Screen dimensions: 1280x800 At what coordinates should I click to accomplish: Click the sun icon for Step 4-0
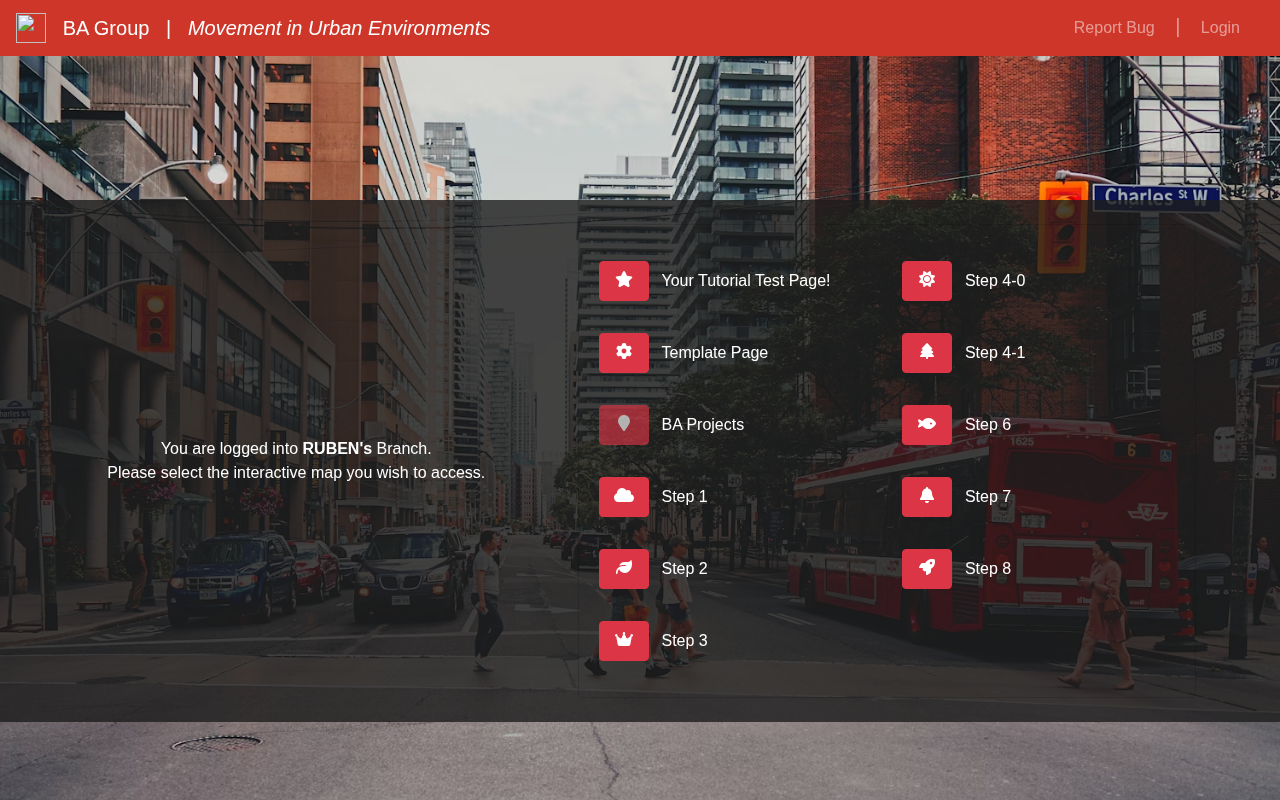pos(927,281)
